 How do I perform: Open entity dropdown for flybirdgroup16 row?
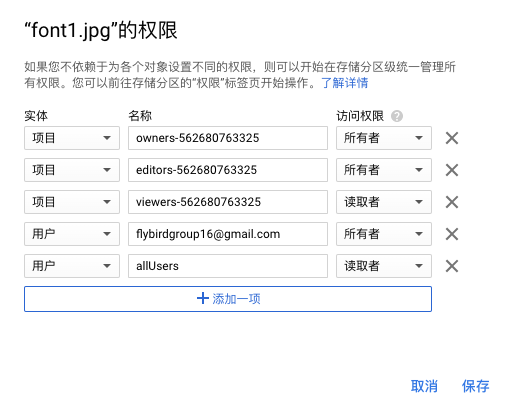point(72,234)
